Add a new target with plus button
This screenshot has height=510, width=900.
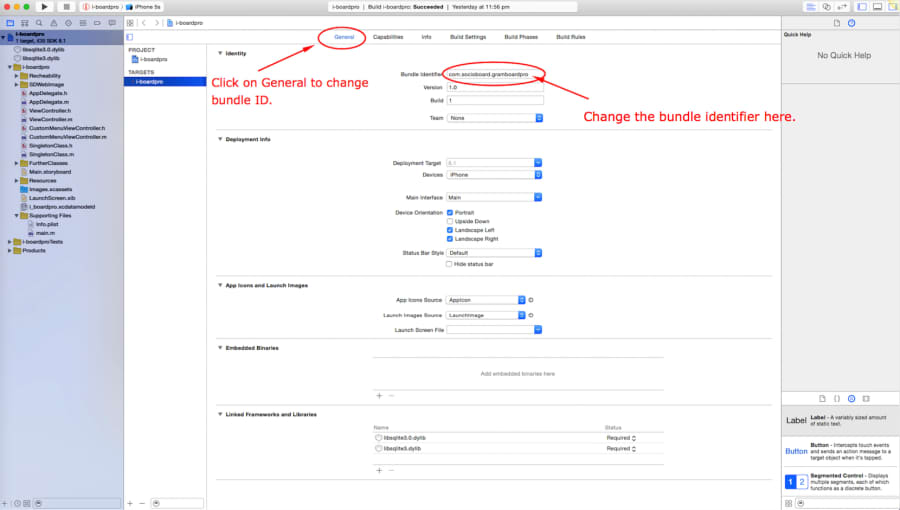click(130, 503)
